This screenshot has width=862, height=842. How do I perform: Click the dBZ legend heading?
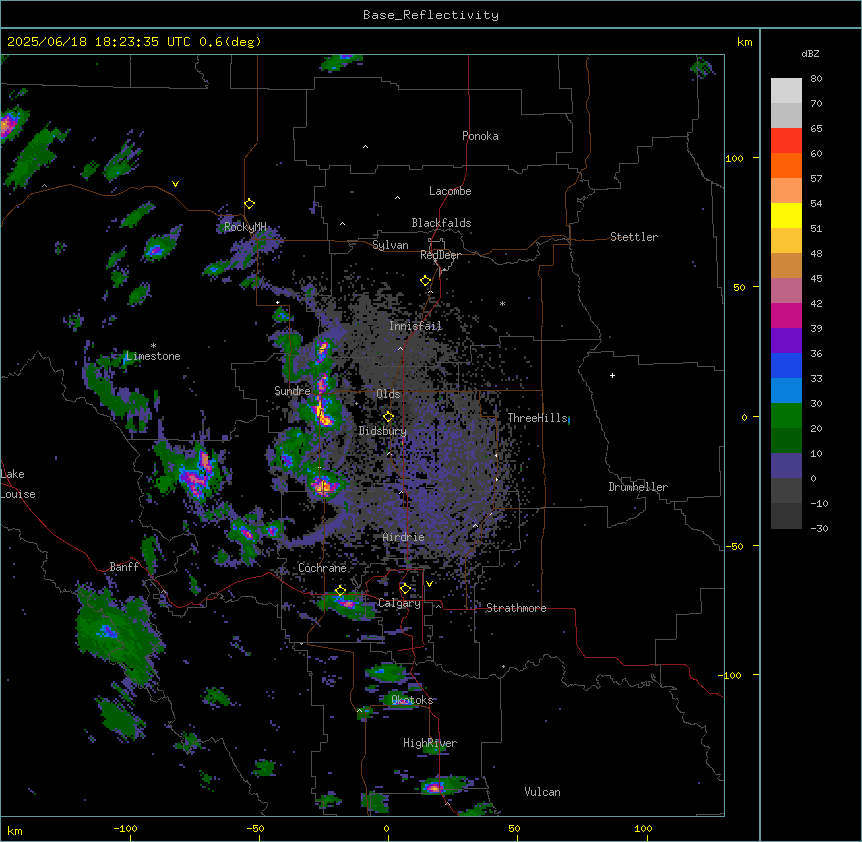click(810, 53)
